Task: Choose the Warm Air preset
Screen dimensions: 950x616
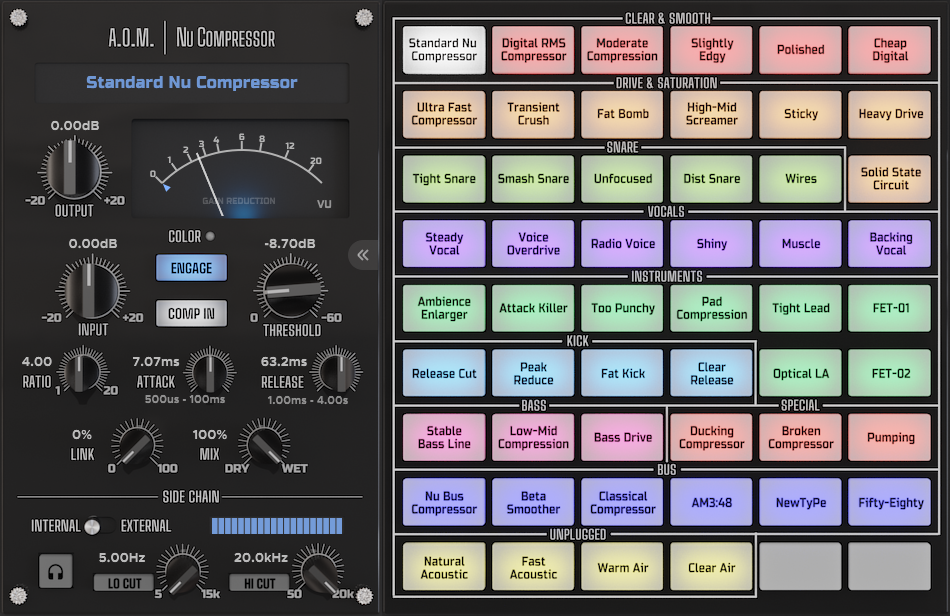Action: click(622, 567)
